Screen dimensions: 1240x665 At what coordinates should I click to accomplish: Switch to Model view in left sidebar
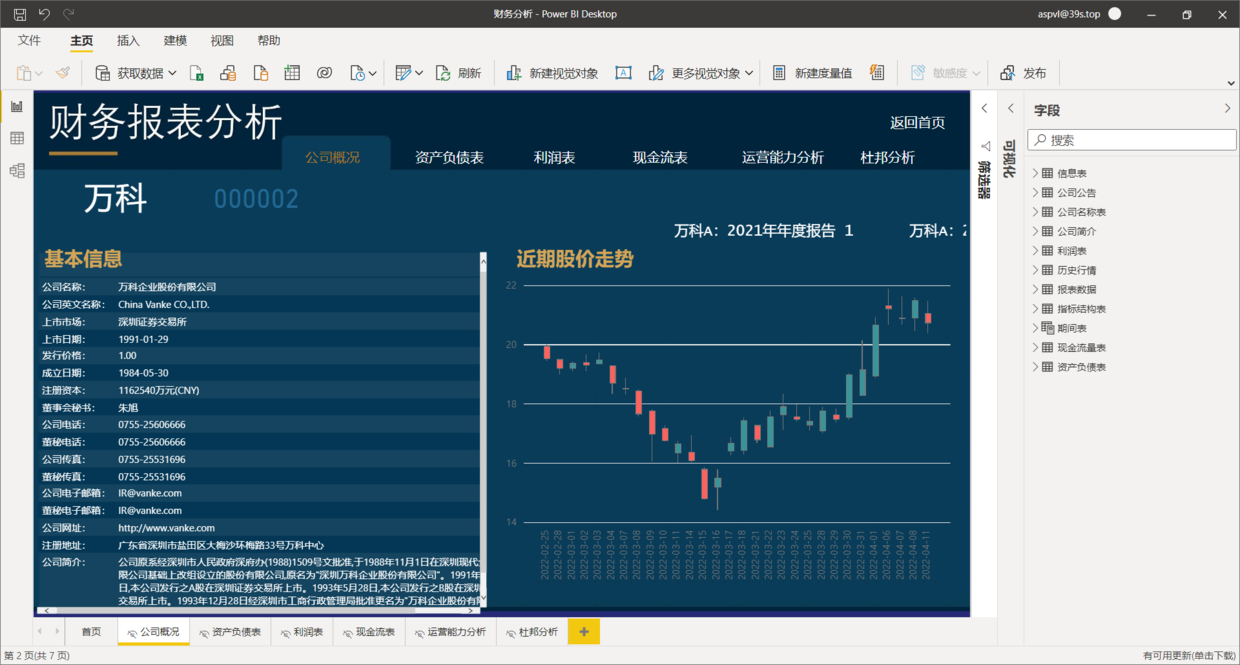pyautogui.click(x=17, y=171)
